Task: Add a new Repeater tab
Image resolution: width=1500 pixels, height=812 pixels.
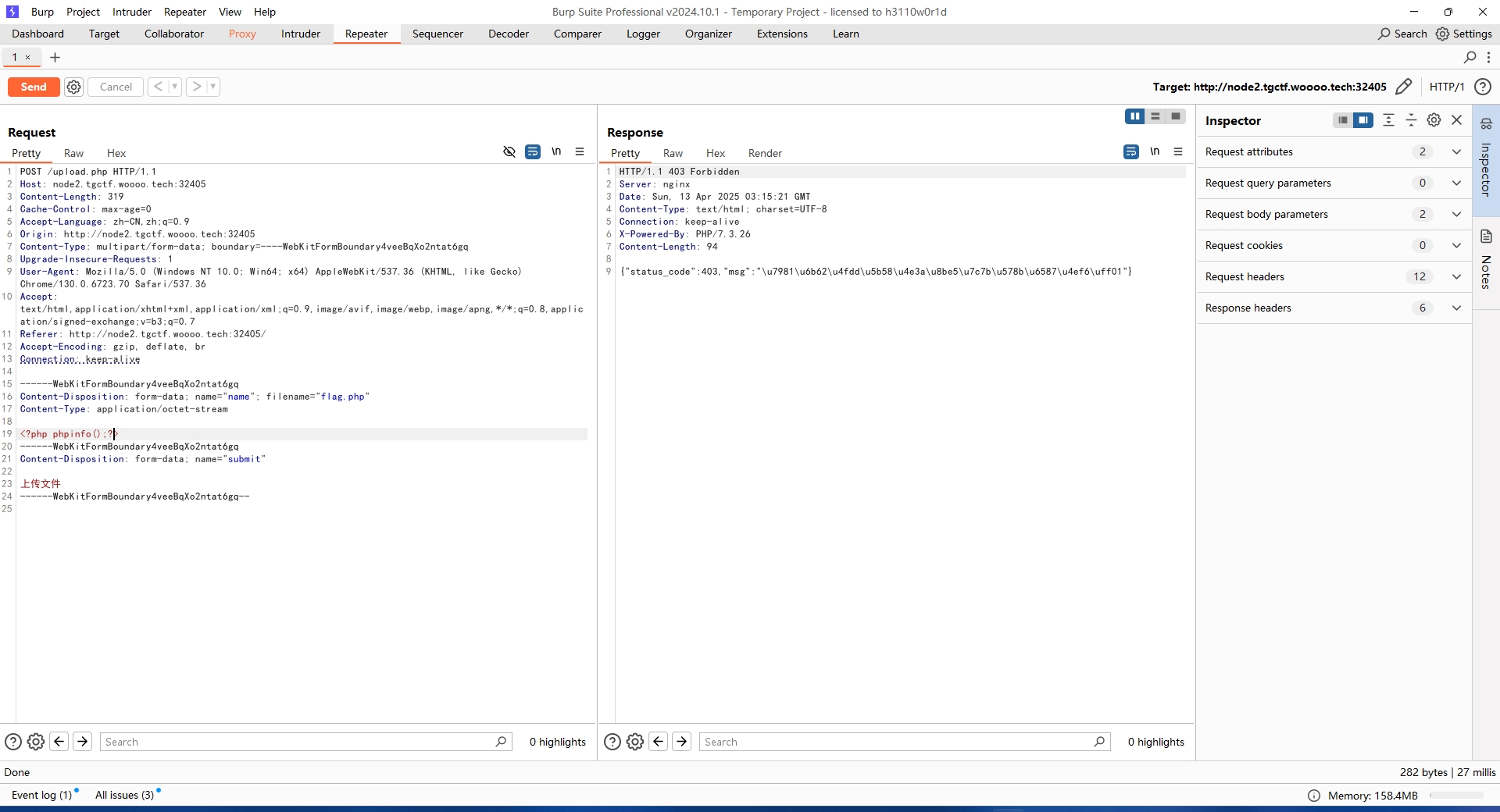Action: [55, 57]
